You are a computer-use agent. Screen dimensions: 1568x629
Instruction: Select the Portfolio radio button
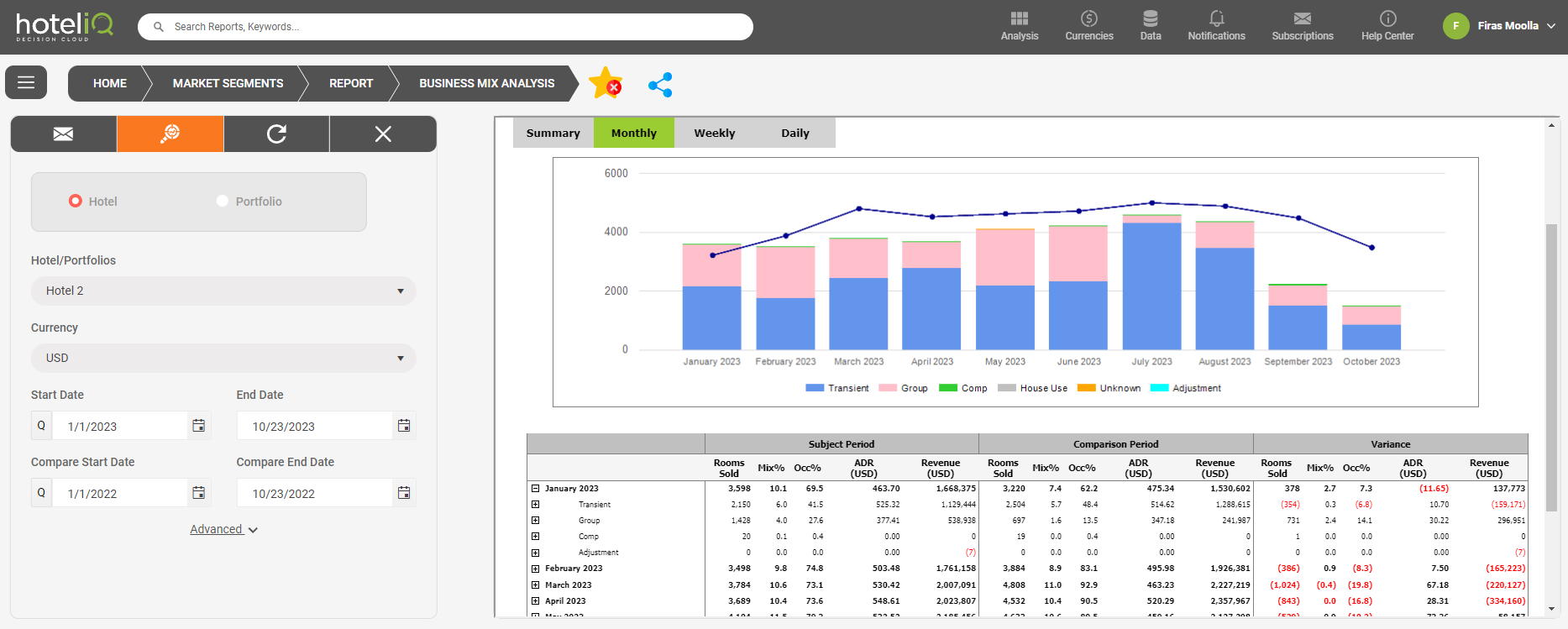pos(223,202)
